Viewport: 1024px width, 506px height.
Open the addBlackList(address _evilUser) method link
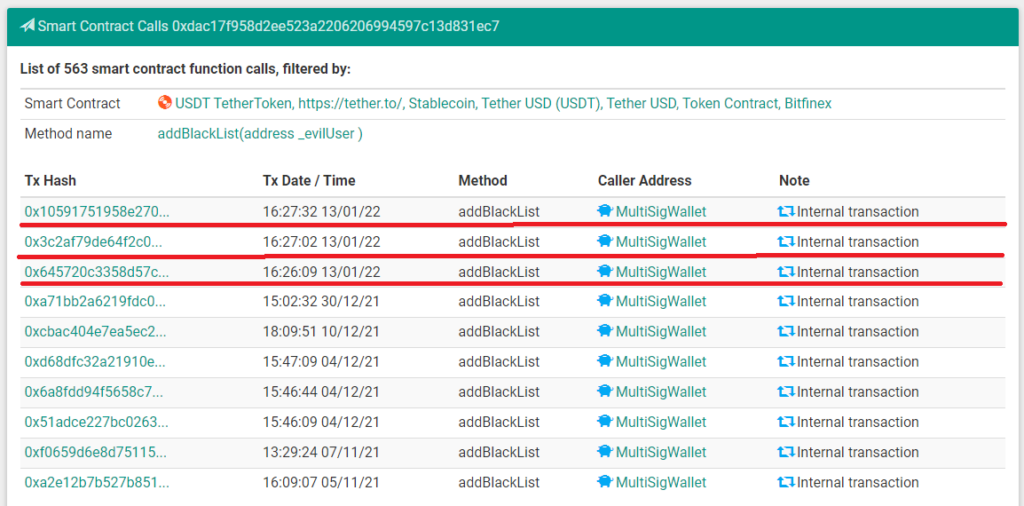260,134
